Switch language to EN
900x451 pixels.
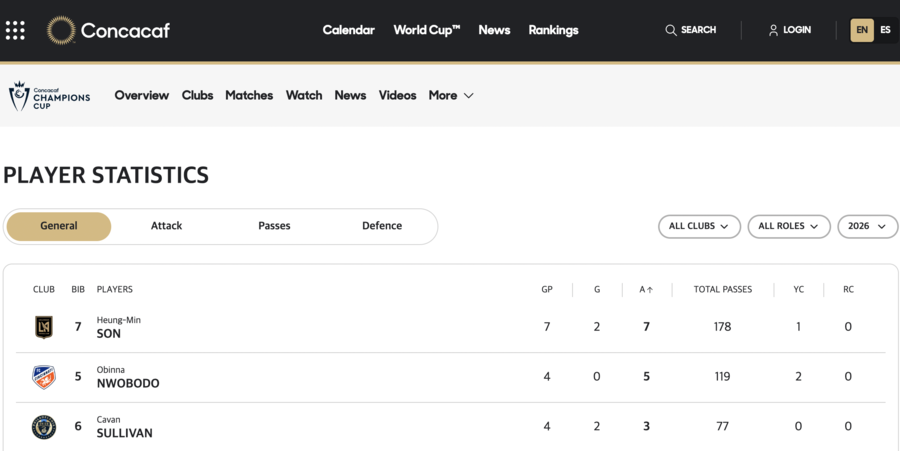pyautogui.click(x=862, y=30)
